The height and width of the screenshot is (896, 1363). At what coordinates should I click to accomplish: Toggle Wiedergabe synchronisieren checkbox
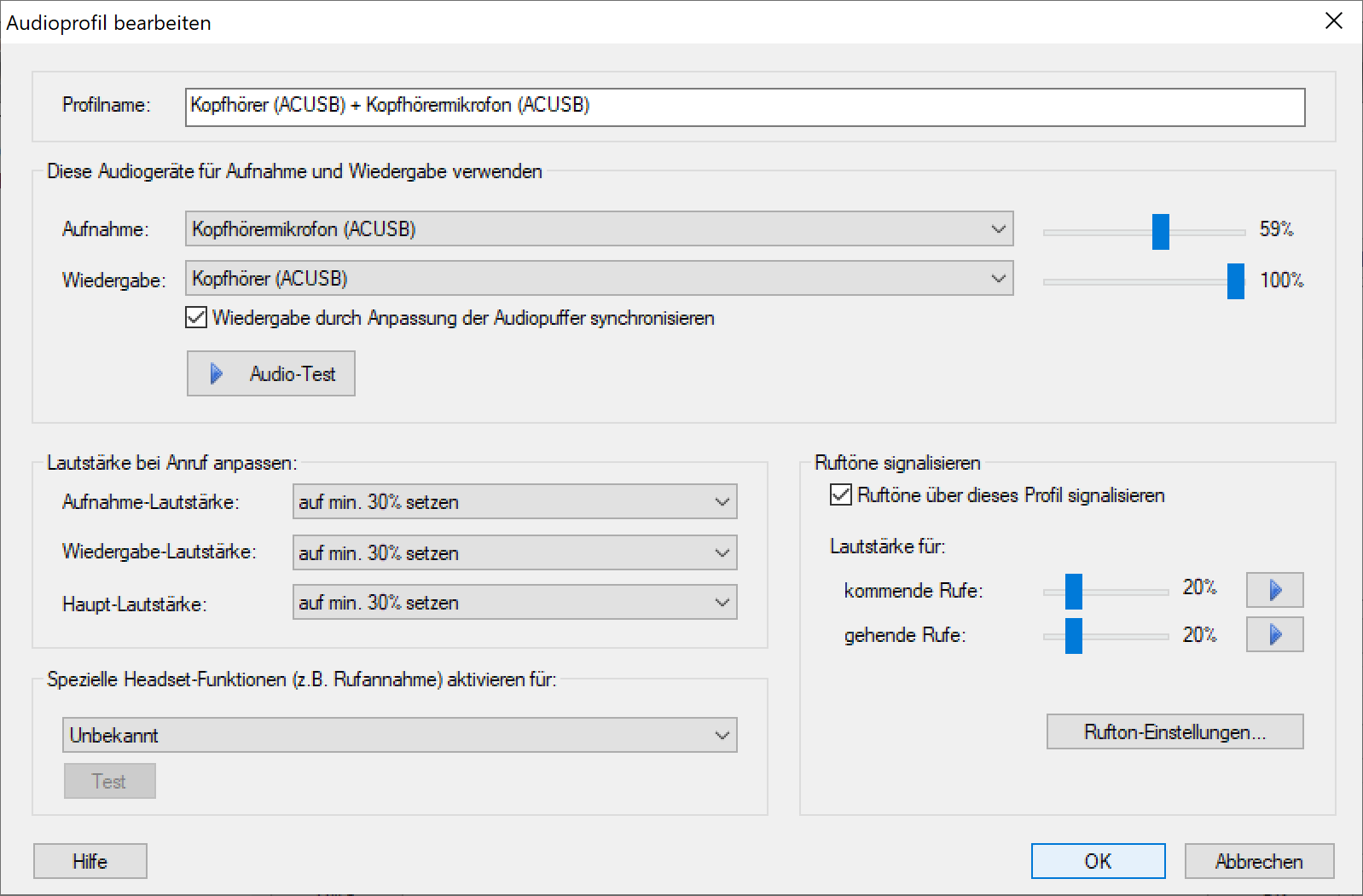(x=196, y=318)
